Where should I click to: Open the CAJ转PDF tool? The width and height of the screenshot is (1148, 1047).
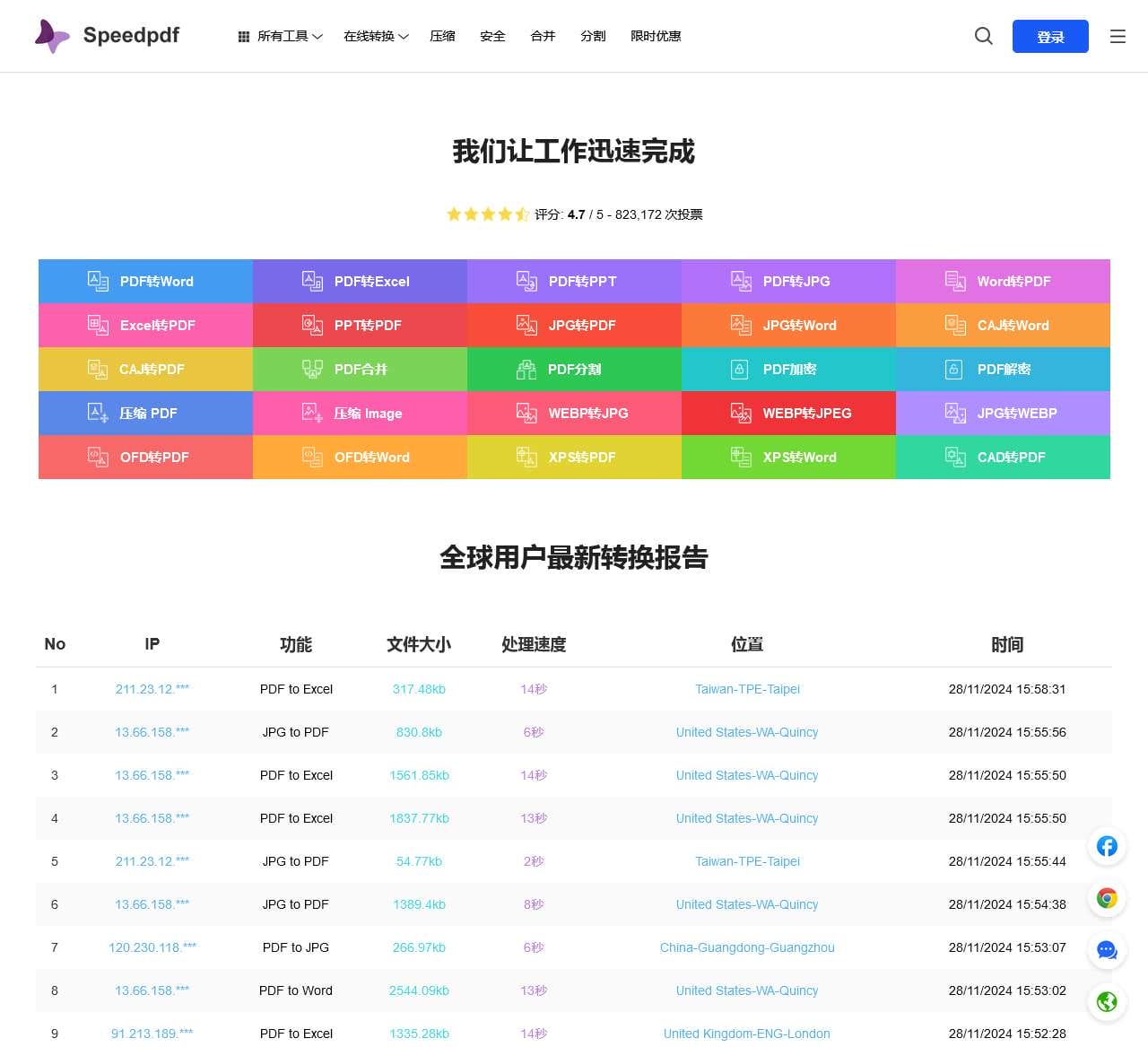point(145,369)
